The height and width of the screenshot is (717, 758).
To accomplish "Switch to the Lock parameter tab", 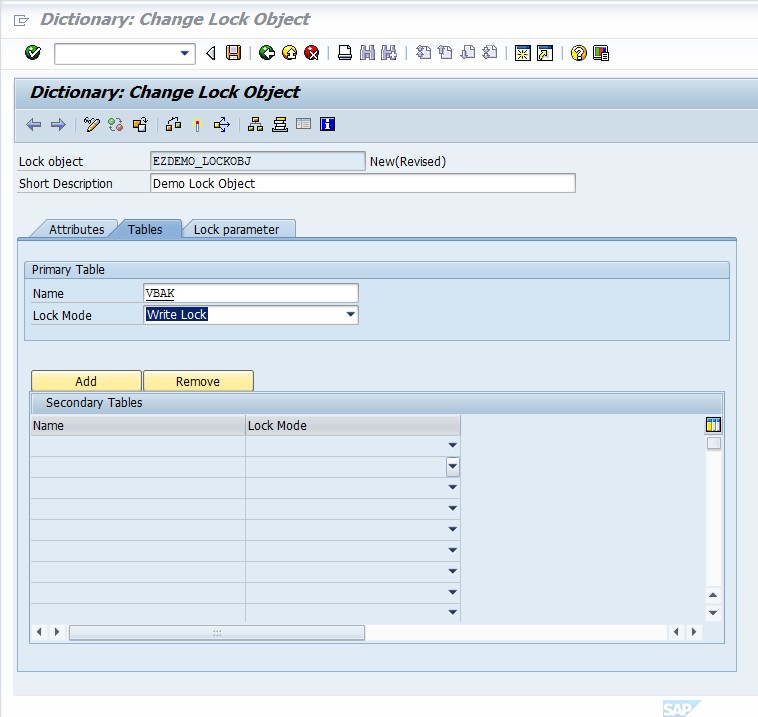I will coord(236,229).
